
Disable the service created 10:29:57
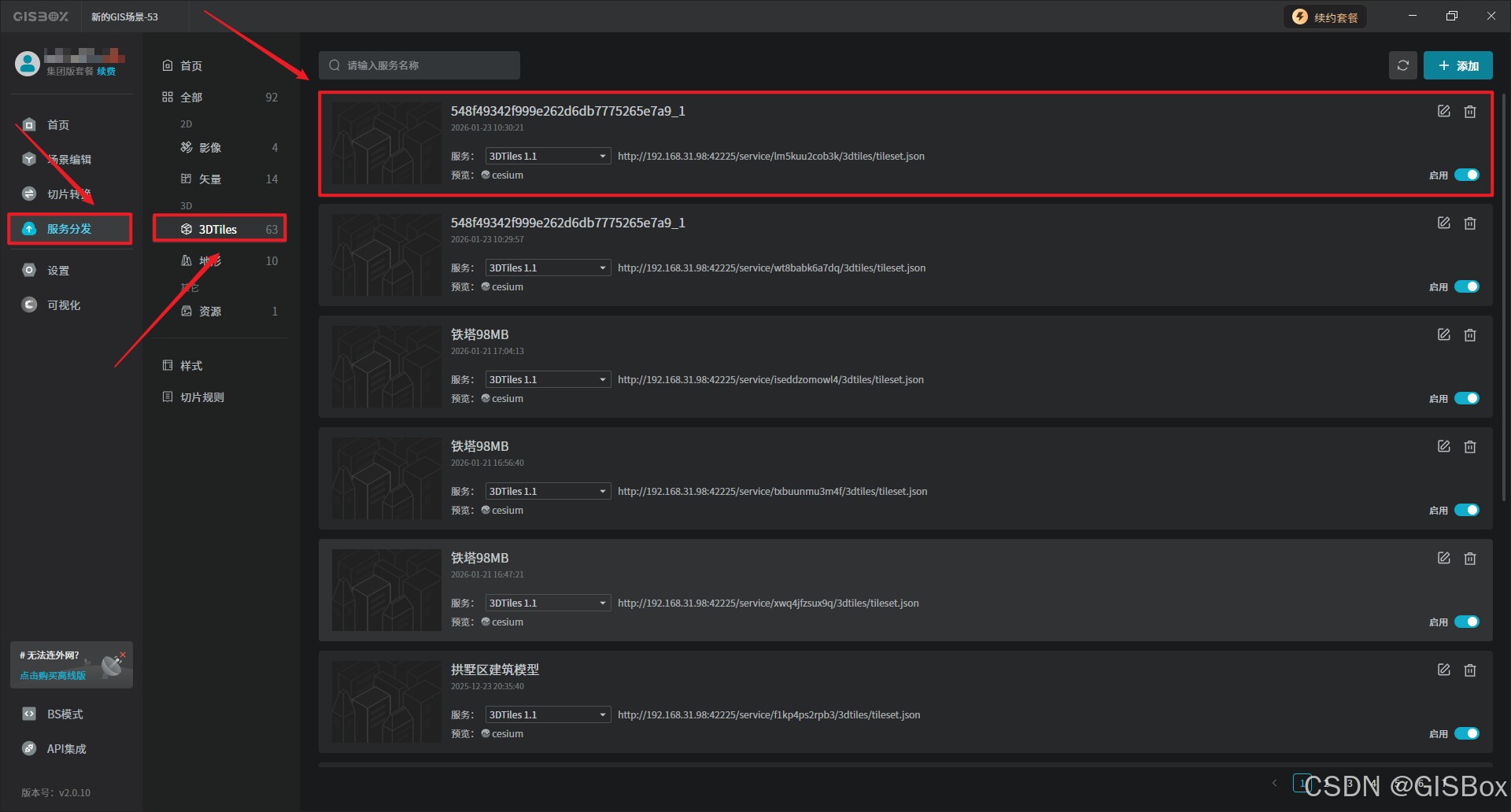pos(1466,286)
